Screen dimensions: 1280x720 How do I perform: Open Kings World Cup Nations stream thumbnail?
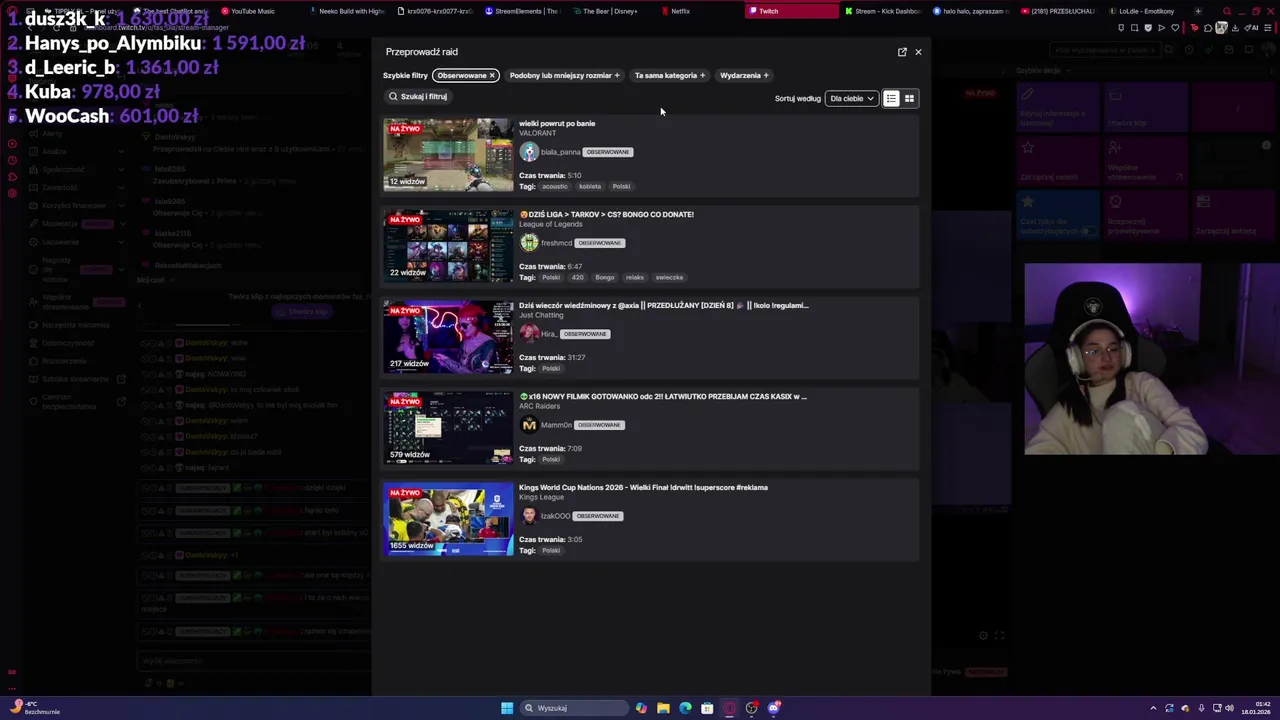point(448,519)
